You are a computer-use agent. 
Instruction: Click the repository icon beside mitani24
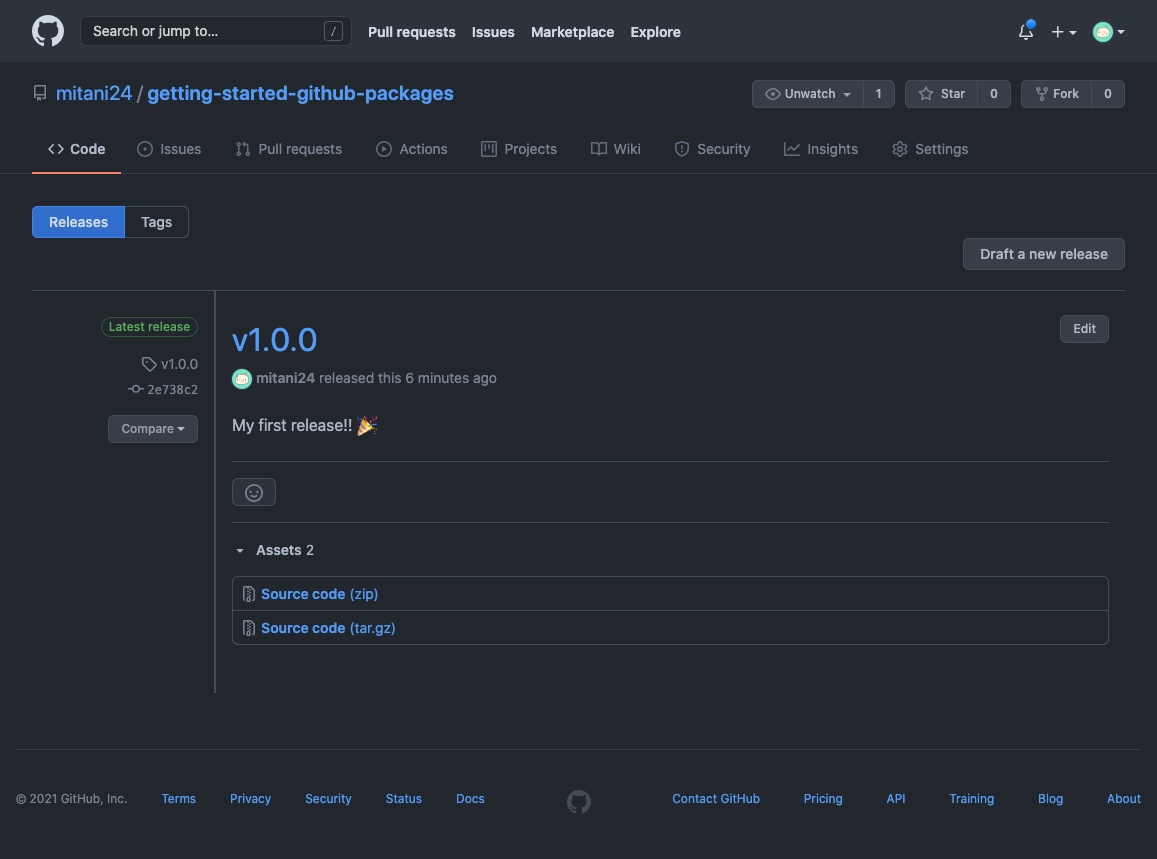coord(40,94)
